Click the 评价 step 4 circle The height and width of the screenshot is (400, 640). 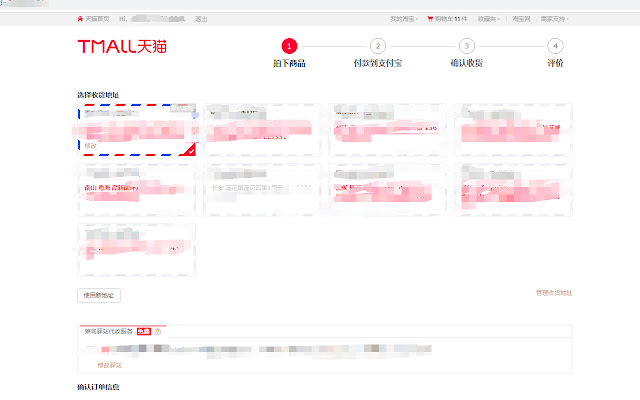click(x=555, y=46)
